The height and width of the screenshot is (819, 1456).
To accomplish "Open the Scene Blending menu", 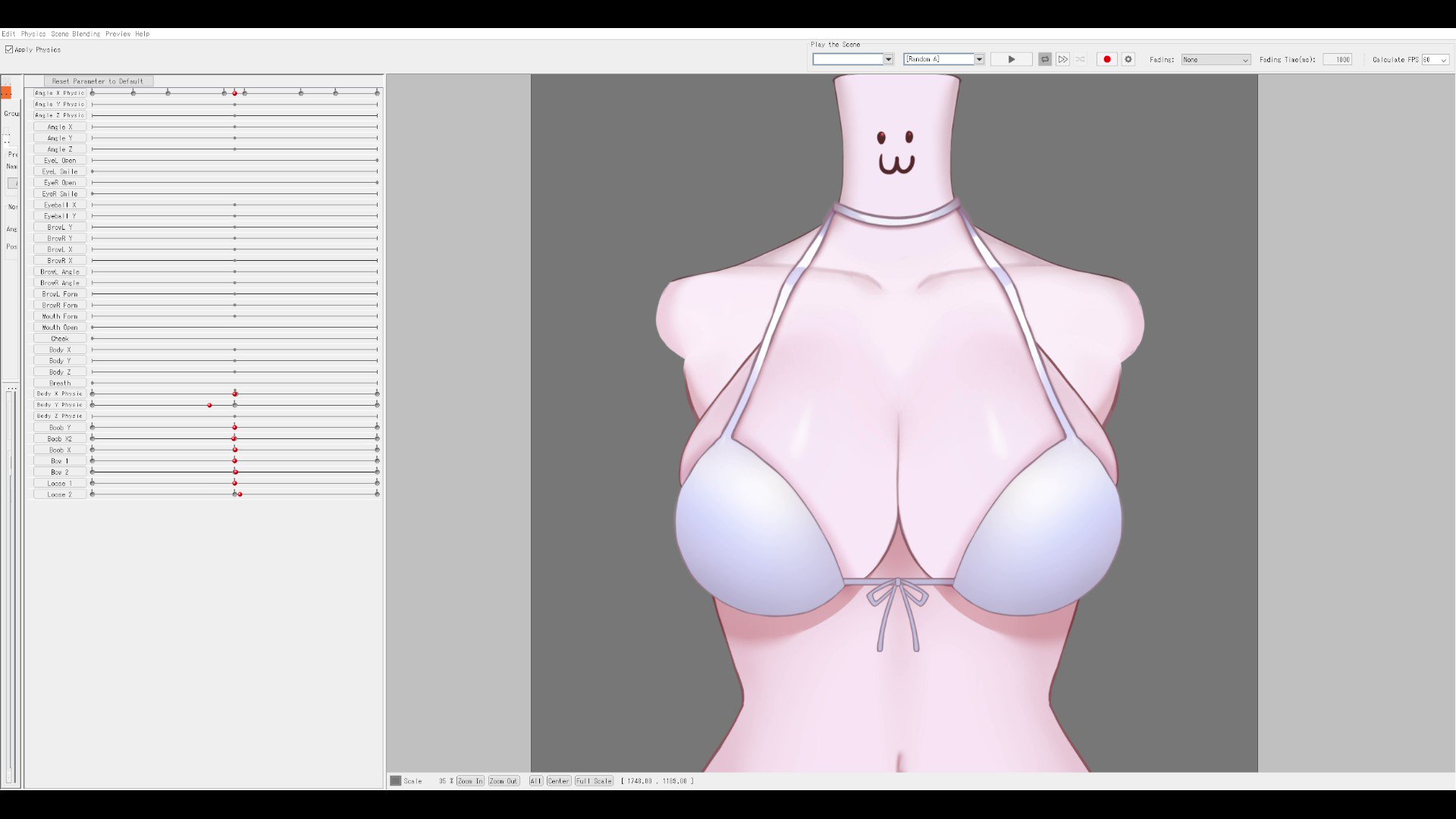I will (75, 33).
